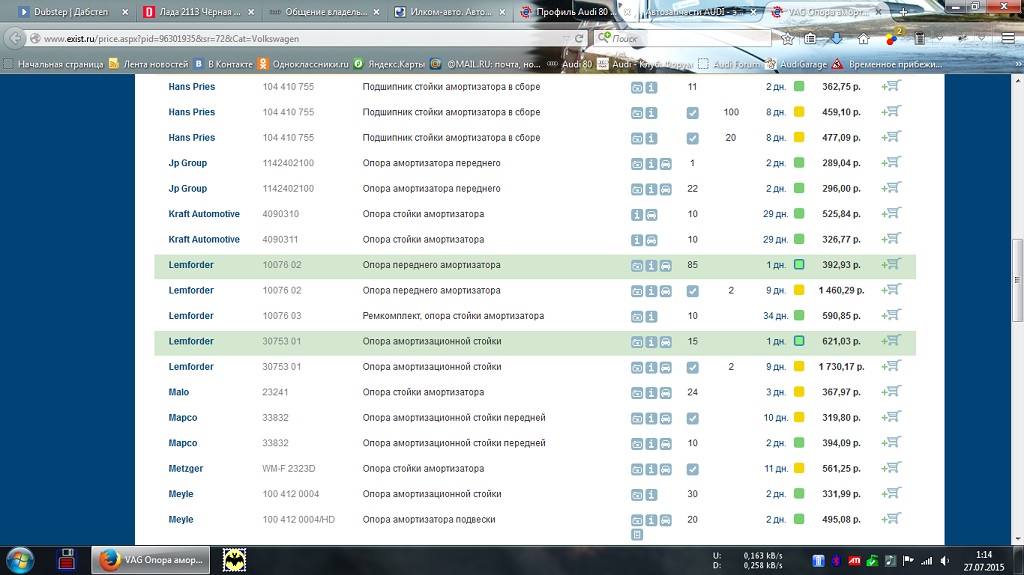
Task: Open the bat icon application on the taskbar
Action: coord(234,560)
